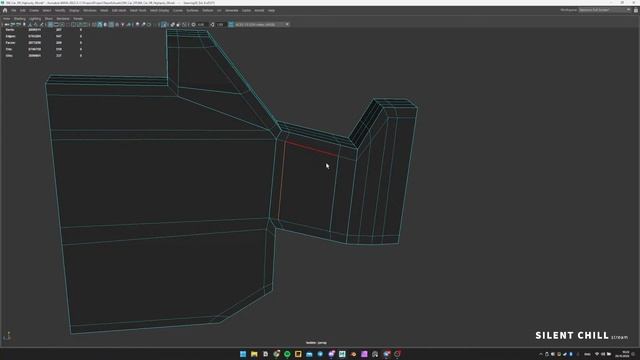Click the select camera icon in panel toolbar
The width and height of the screenshot is (640, 360).
[x=7, y=24]
